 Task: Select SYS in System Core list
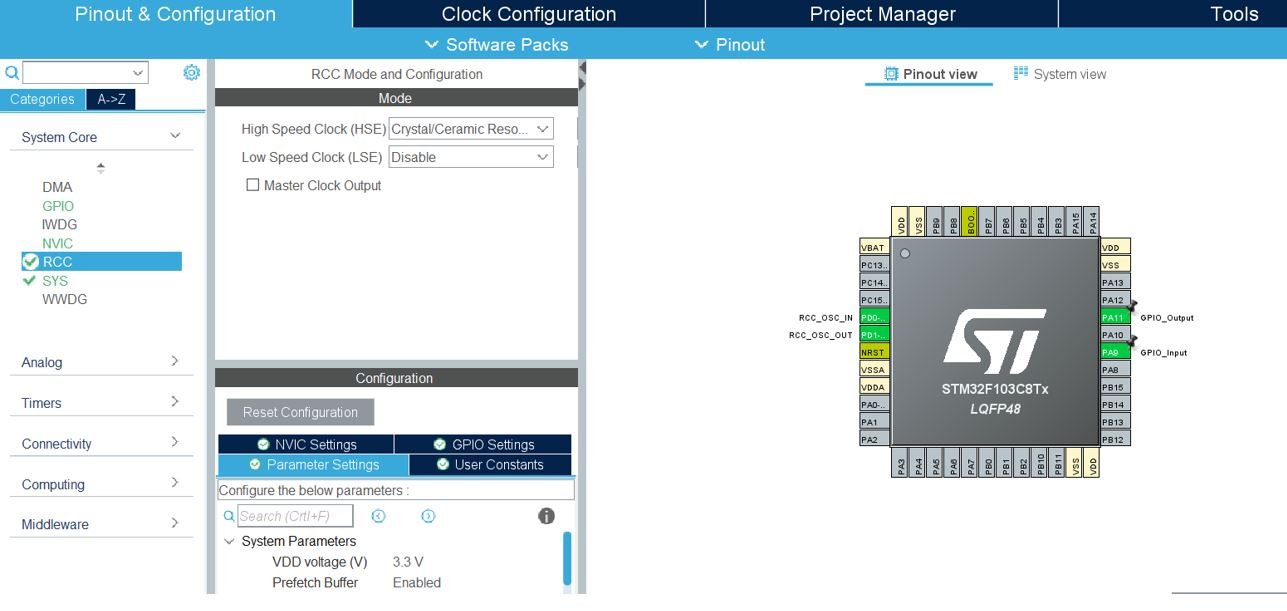tap(55, 281)
